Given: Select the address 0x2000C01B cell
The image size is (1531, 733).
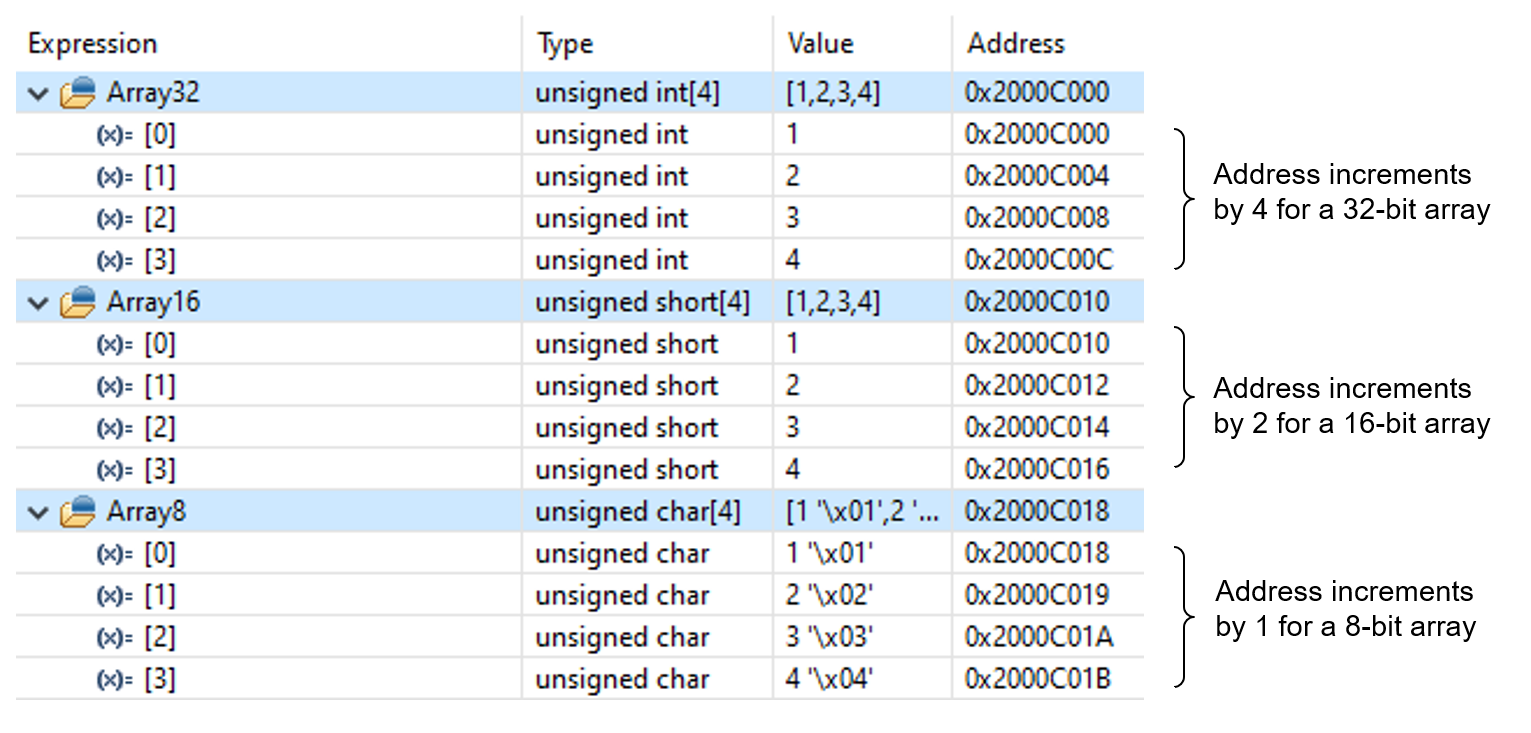Looking at the screenshot, I should tap(1037, 680).
